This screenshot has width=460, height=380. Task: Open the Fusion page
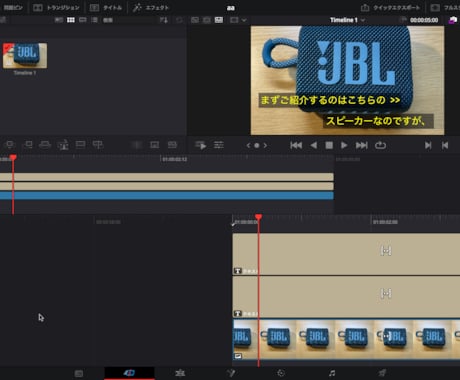pyautogui.click(x=231, y=373)
